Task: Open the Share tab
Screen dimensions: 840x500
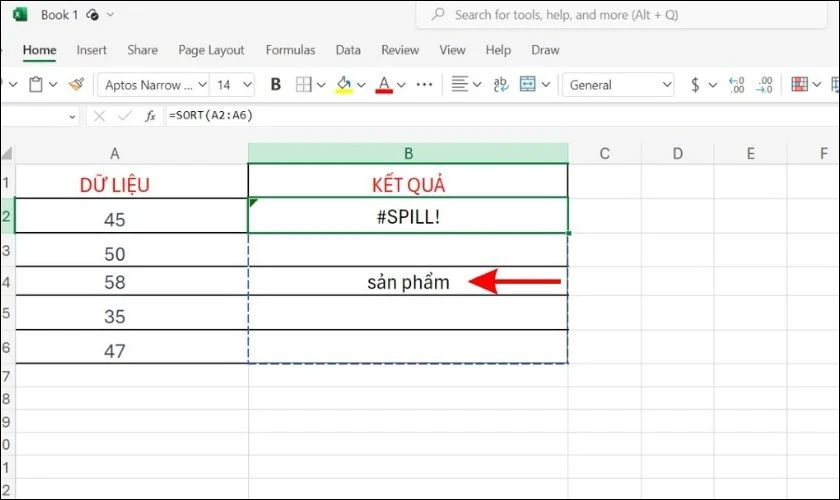Action: coord(142,50)
